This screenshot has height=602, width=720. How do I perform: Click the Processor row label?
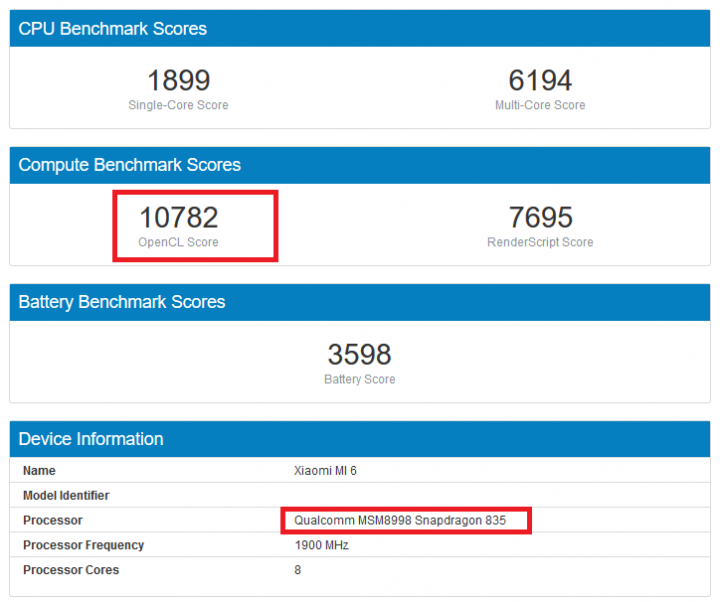(53, 520)
